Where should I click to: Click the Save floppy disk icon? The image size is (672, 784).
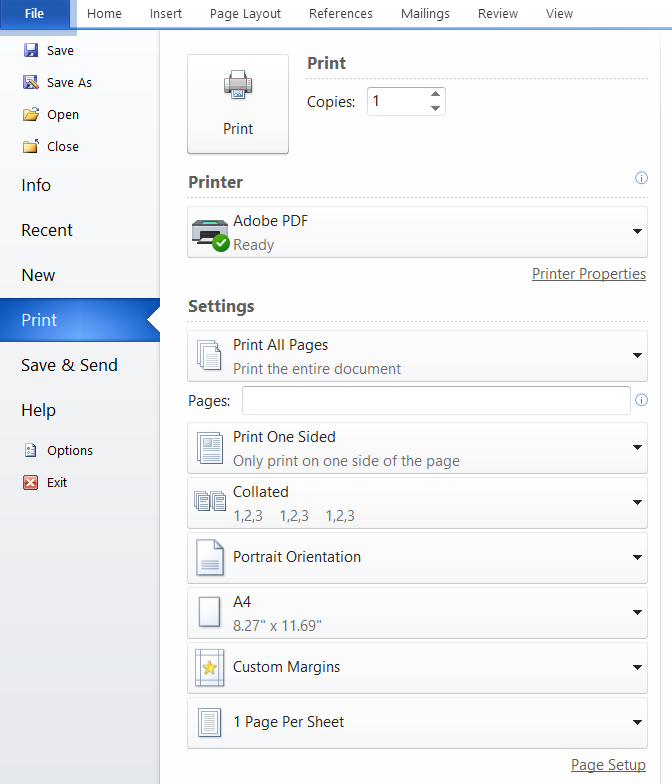pyautogui.click(x=30, y=50)
